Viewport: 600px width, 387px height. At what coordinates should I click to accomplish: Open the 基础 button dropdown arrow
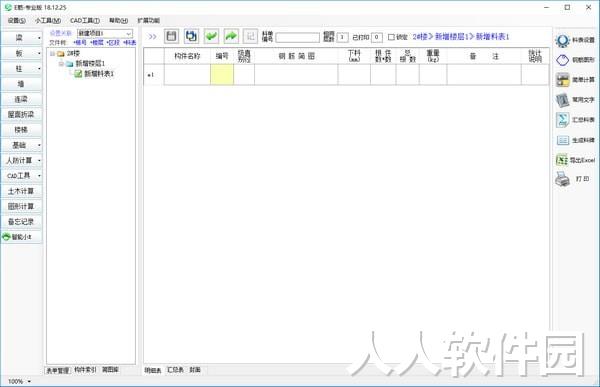tap(39, 145)
